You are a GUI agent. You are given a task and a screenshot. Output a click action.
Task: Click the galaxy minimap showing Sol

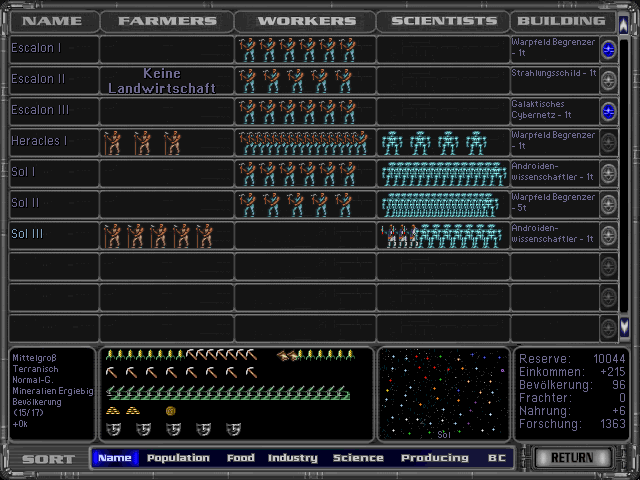coord(443,393)
